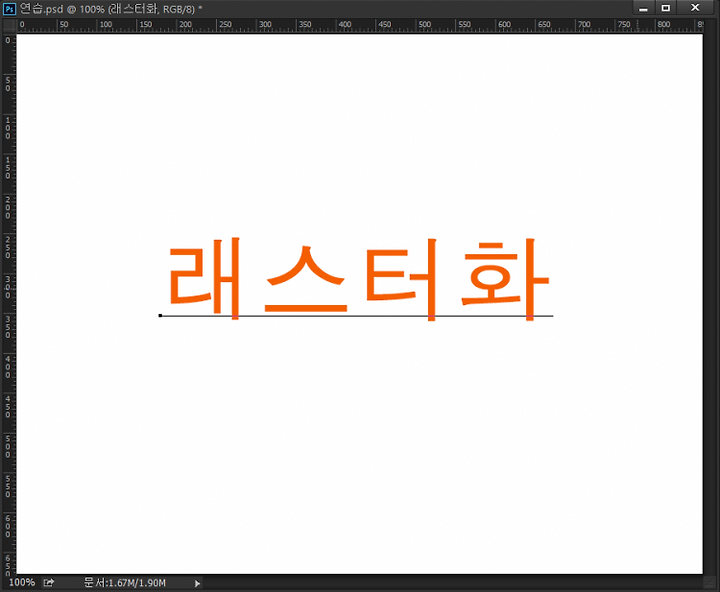Click the share/export icon in status bar
This screenshot has width=720, height=592.
(x=49, y=583)
